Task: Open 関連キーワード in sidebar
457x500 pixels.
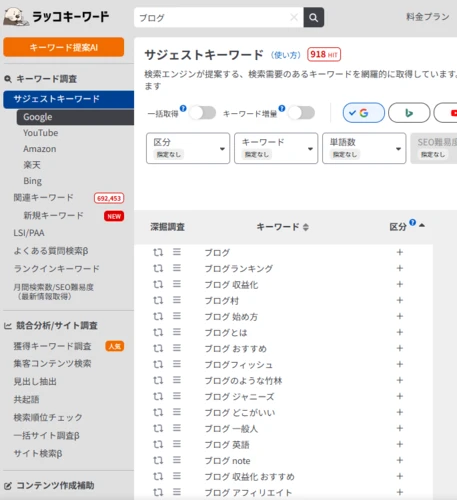Action: click(x=43, y=198)
